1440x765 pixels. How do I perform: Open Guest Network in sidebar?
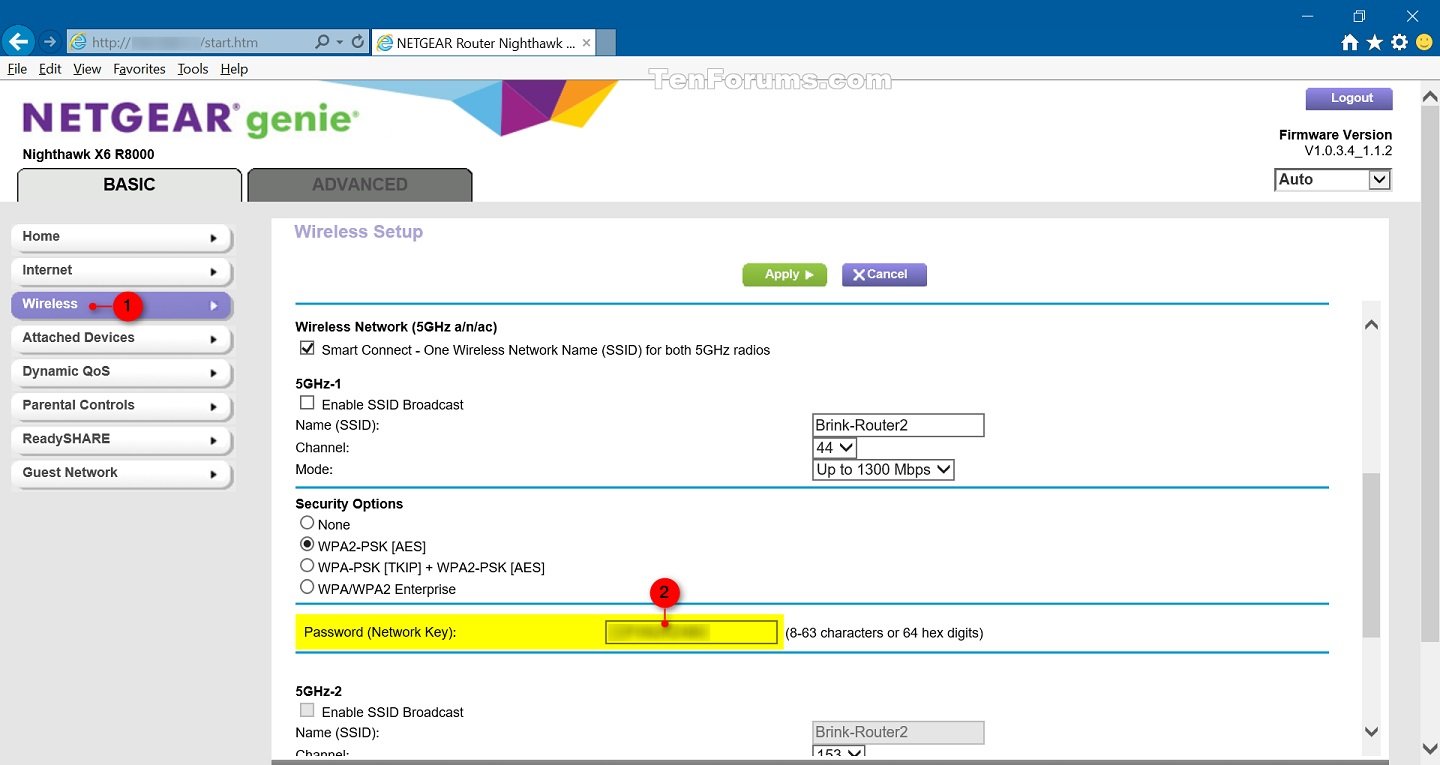tap(121, 473)
